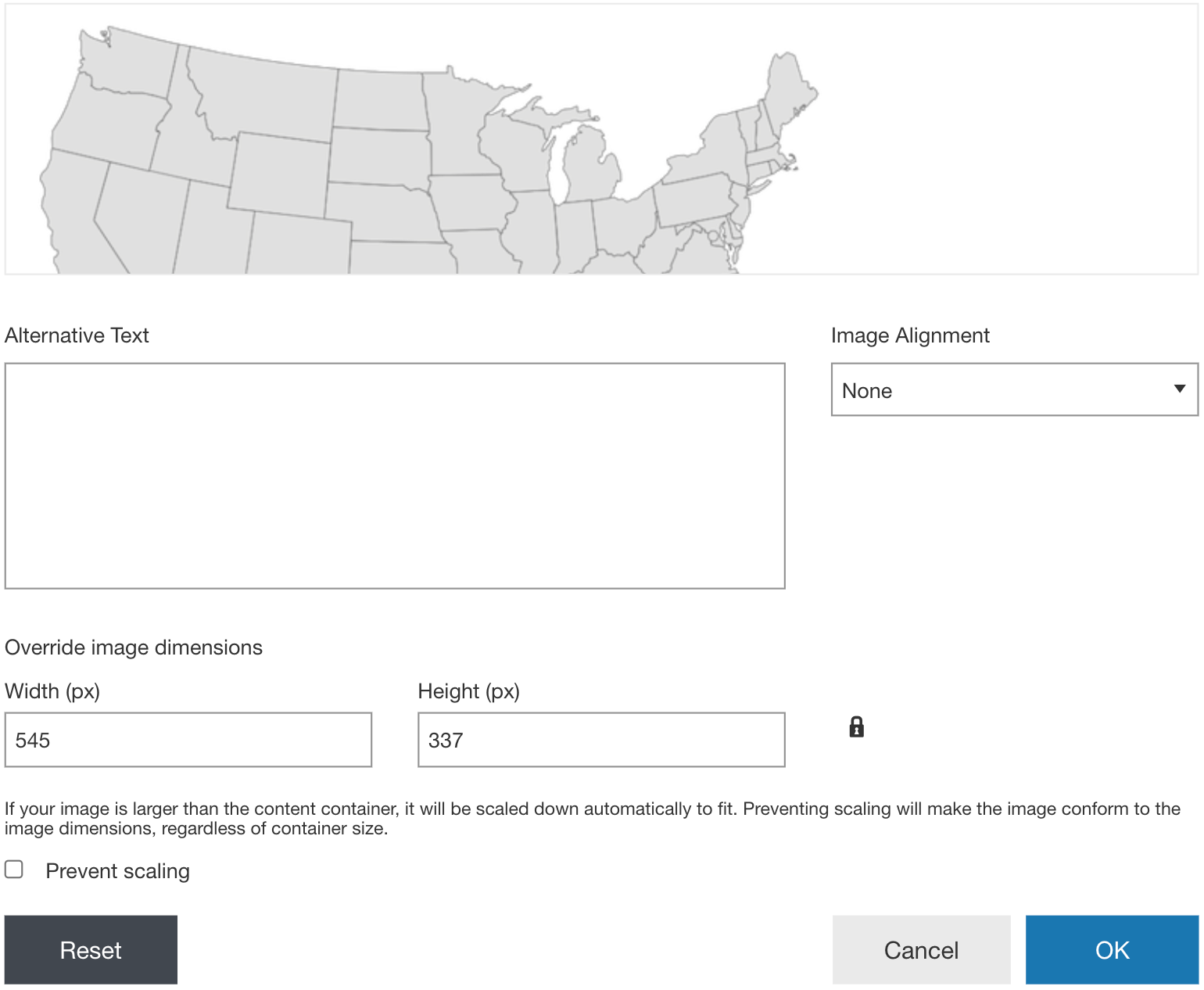The height and width of the screenshot is (990, 1204).
Task: Select the Height value 337
Action: pos(600,739)
